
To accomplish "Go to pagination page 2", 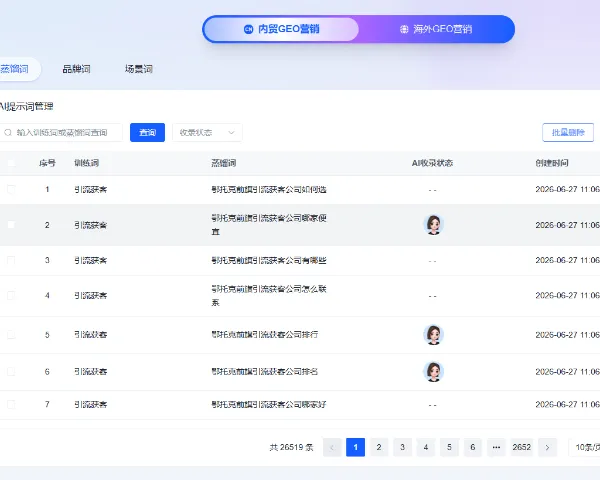I will 379,447.
